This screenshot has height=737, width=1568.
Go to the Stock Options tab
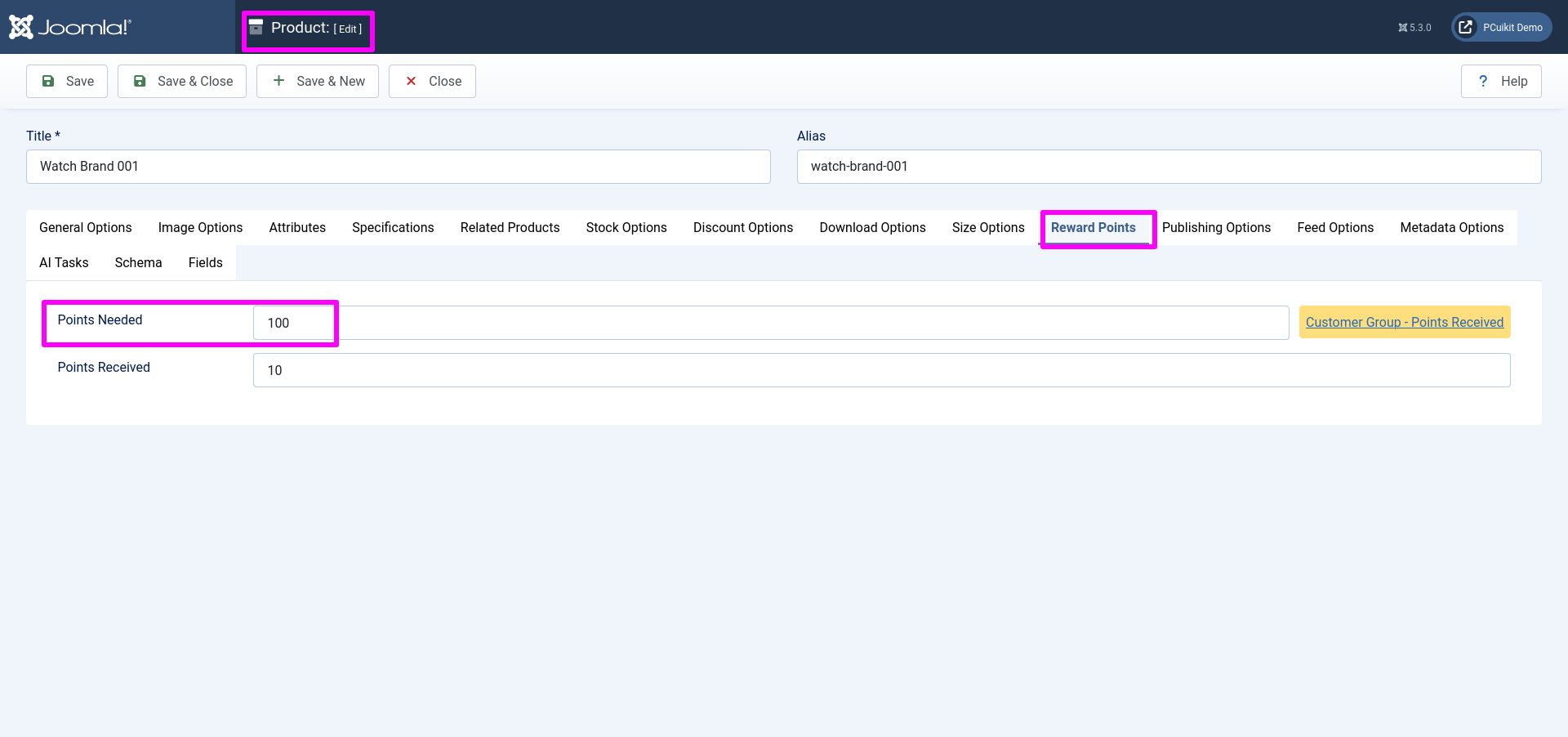point(626,227)
